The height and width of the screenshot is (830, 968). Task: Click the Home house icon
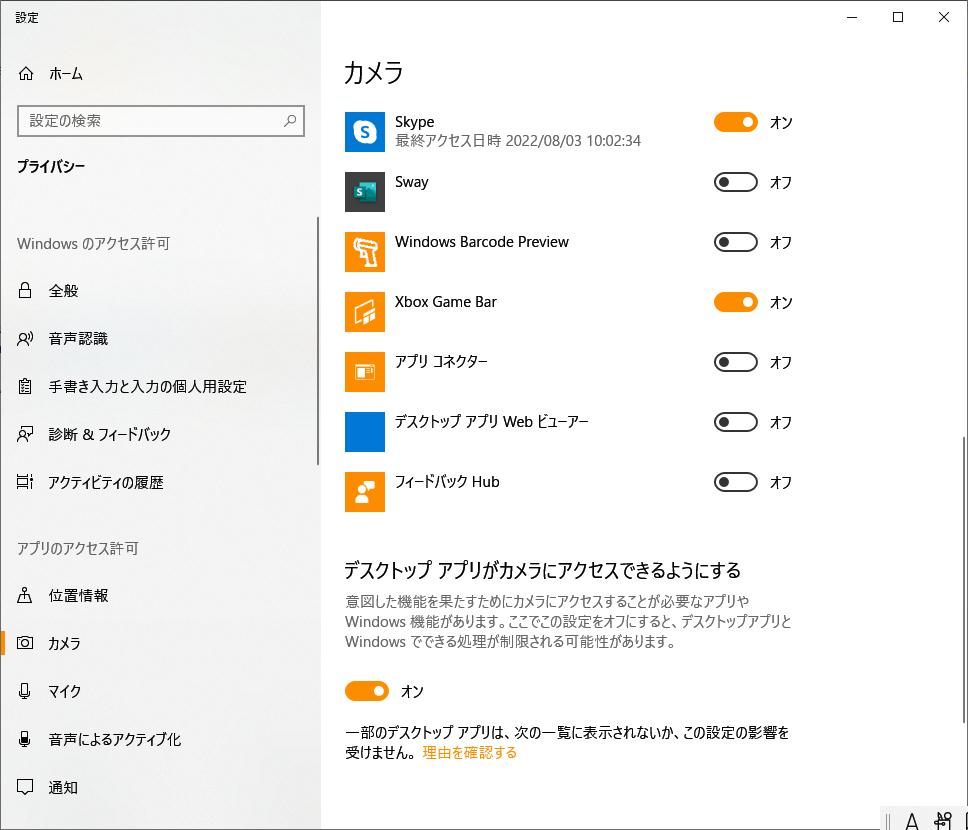pos(26,73)
